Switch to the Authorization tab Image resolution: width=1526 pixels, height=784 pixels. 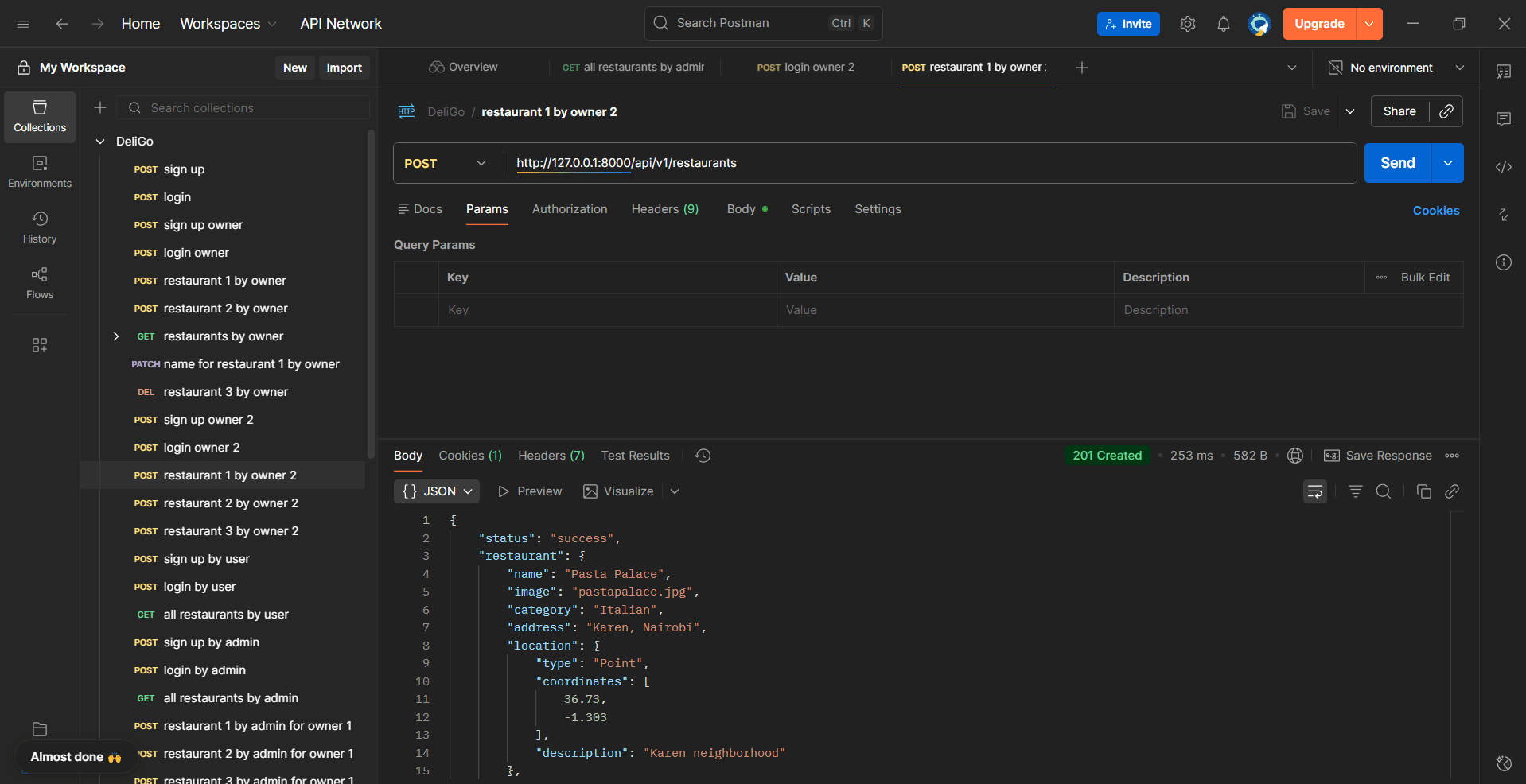tap(570, 209)
